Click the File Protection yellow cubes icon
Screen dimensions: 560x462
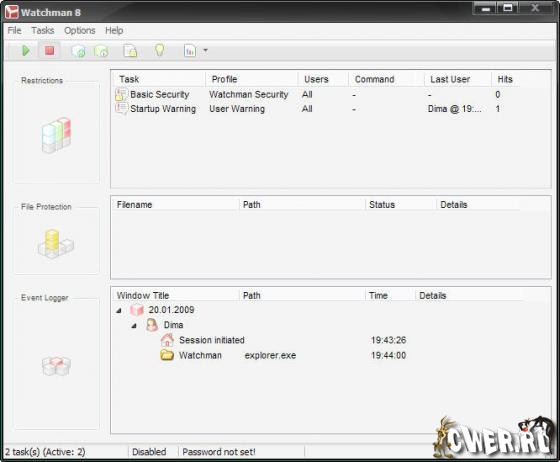tap(56, 244)
